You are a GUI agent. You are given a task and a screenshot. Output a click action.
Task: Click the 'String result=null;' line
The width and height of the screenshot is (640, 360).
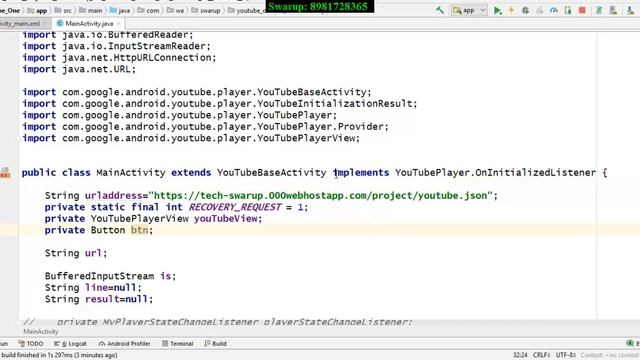(x=99, y=299)
